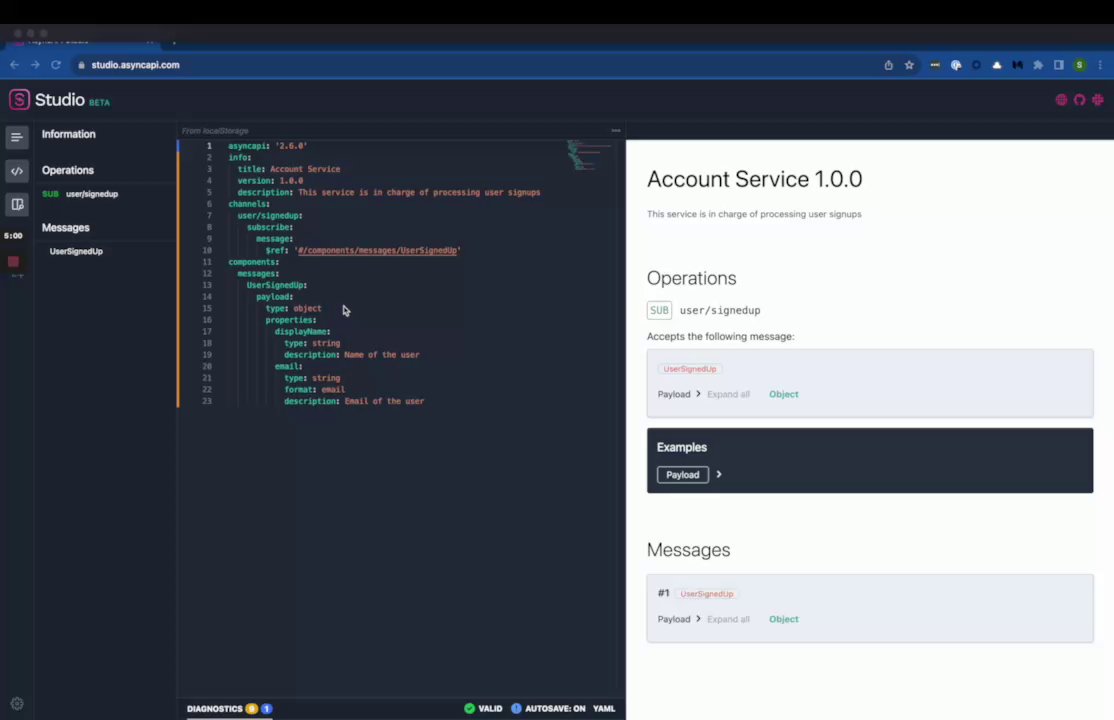
Task: Navigate to Messages section in sidebar
Action: point(65,228)
